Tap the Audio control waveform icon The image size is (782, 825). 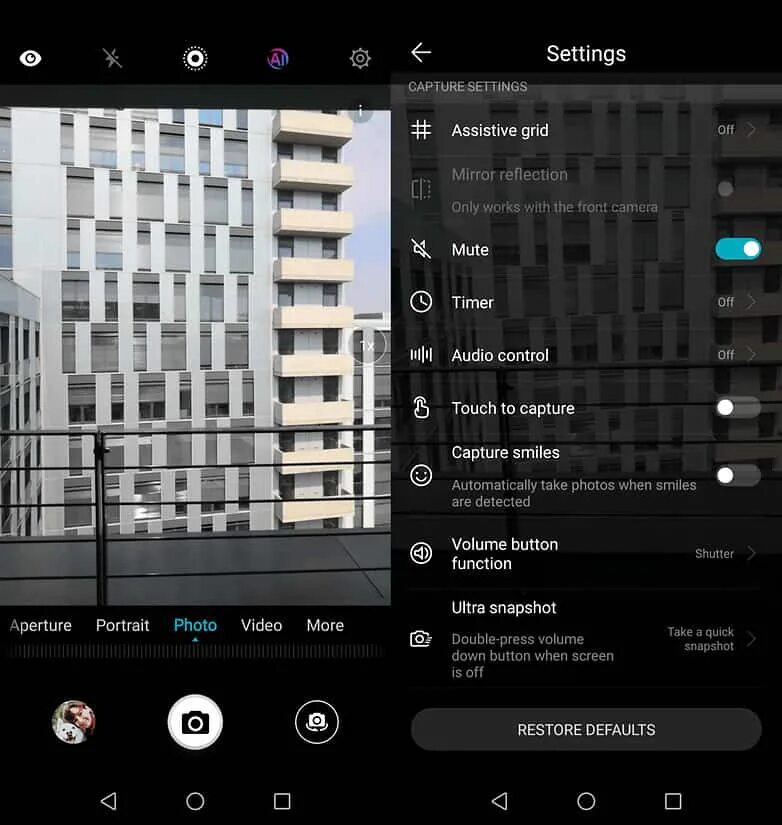421,355
